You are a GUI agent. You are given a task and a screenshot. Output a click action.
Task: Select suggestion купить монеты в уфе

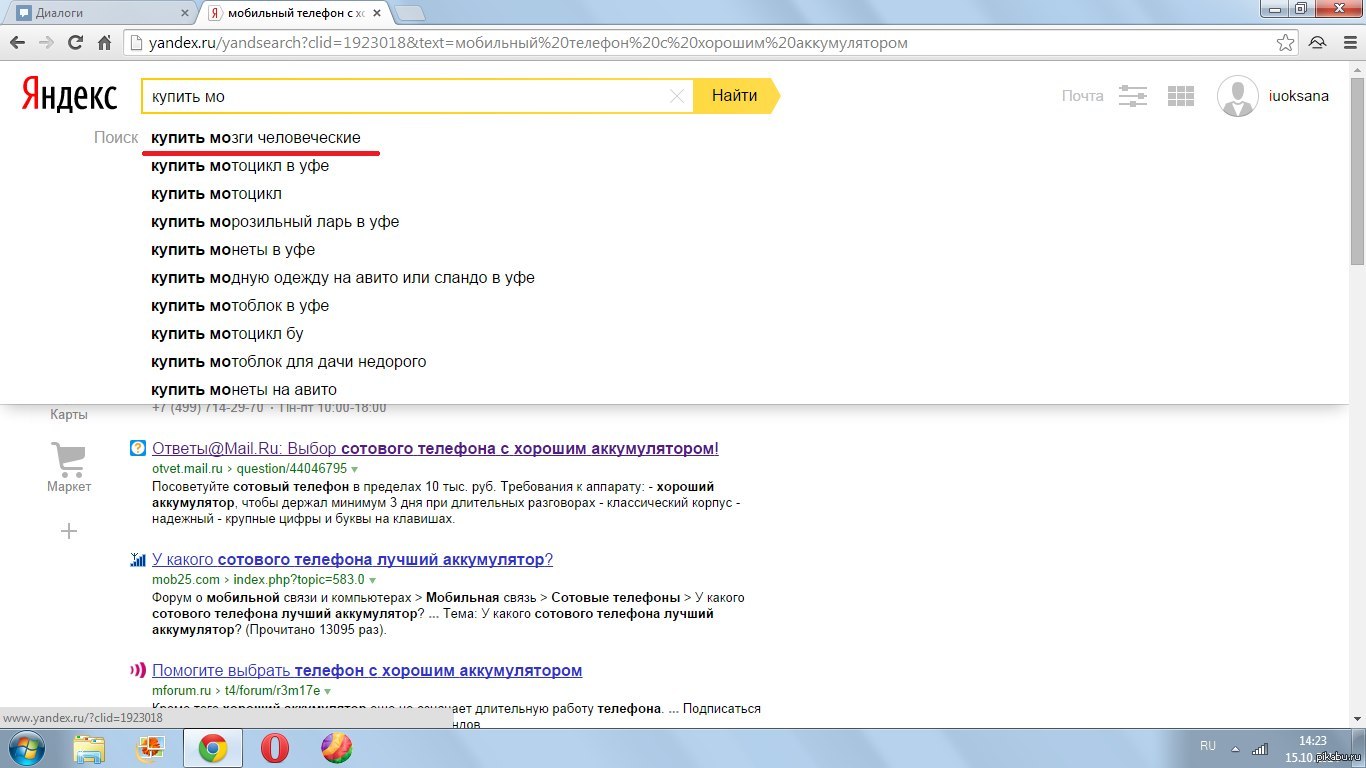[x=233, y=249]
